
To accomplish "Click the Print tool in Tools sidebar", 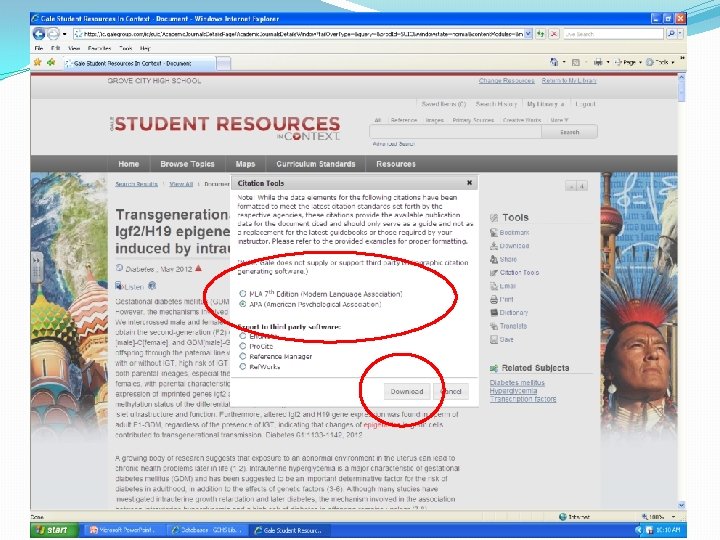I will [x=502, y=299].
